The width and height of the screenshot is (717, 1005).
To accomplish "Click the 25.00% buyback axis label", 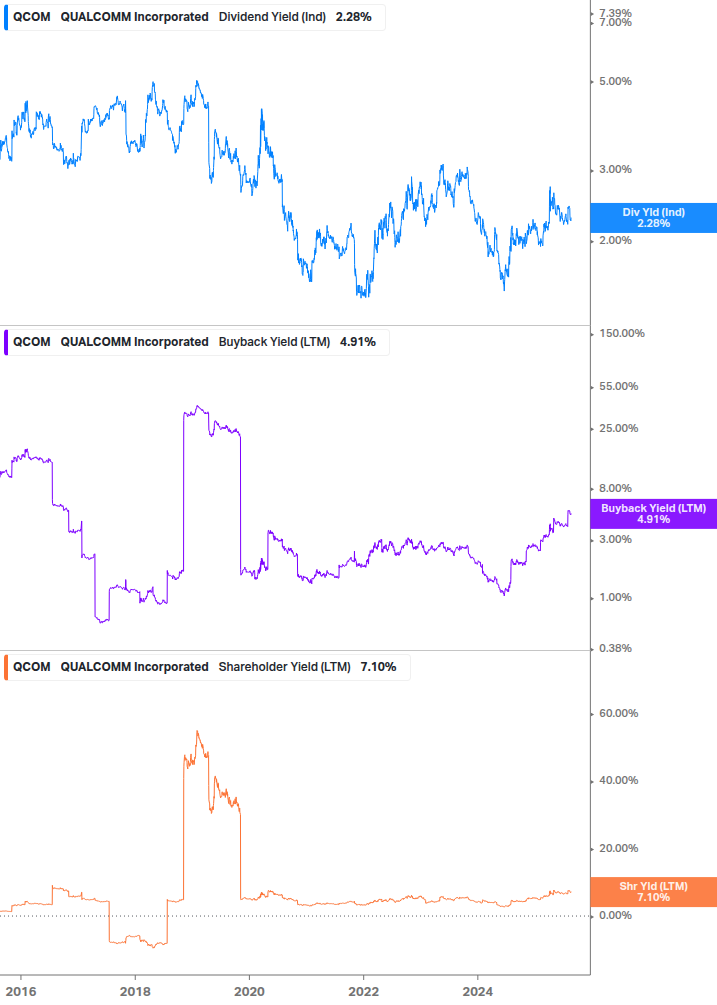I will pyautogui.click(x=618, y=429).
